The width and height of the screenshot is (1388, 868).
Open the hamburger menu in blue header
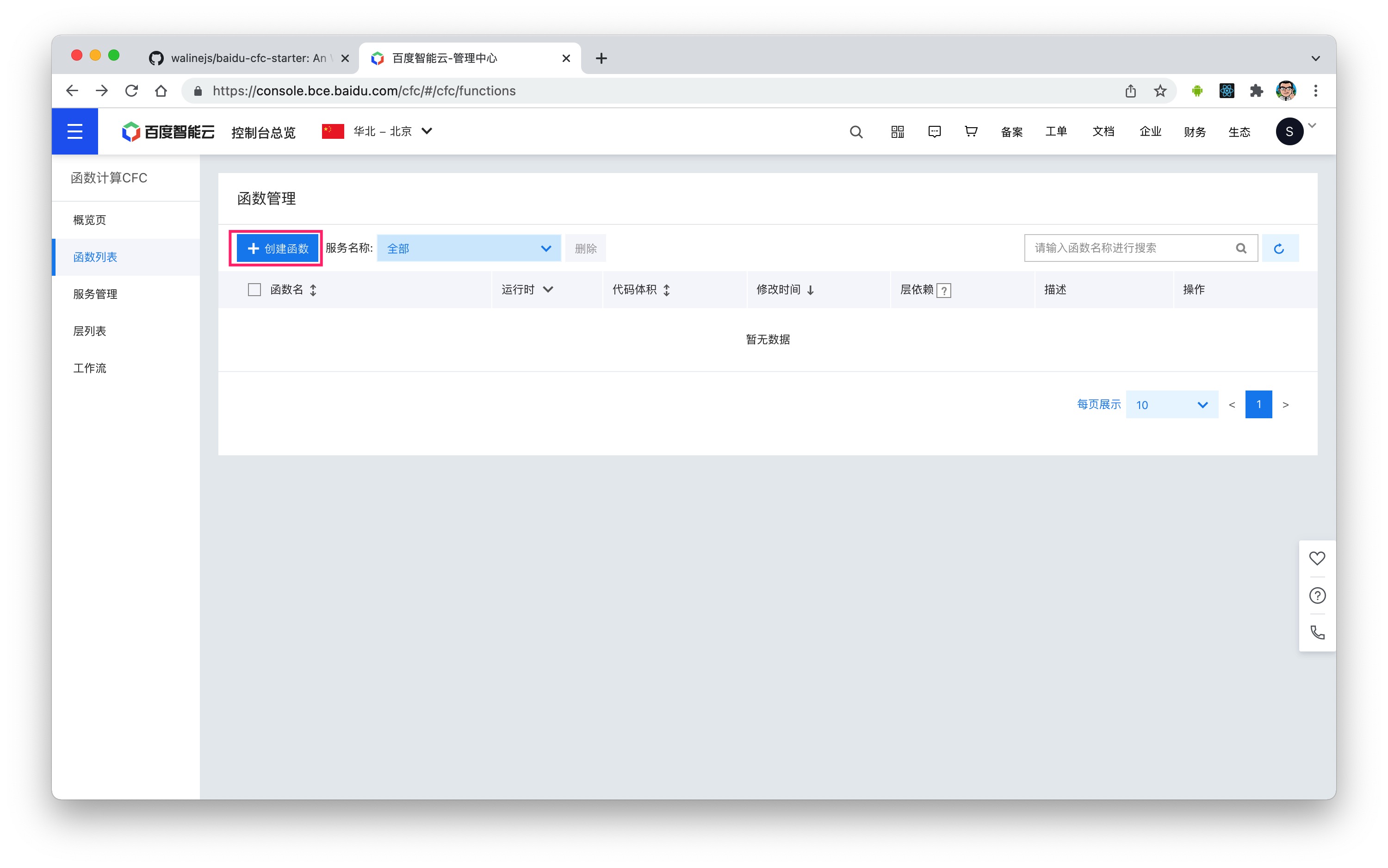[74, 131]
